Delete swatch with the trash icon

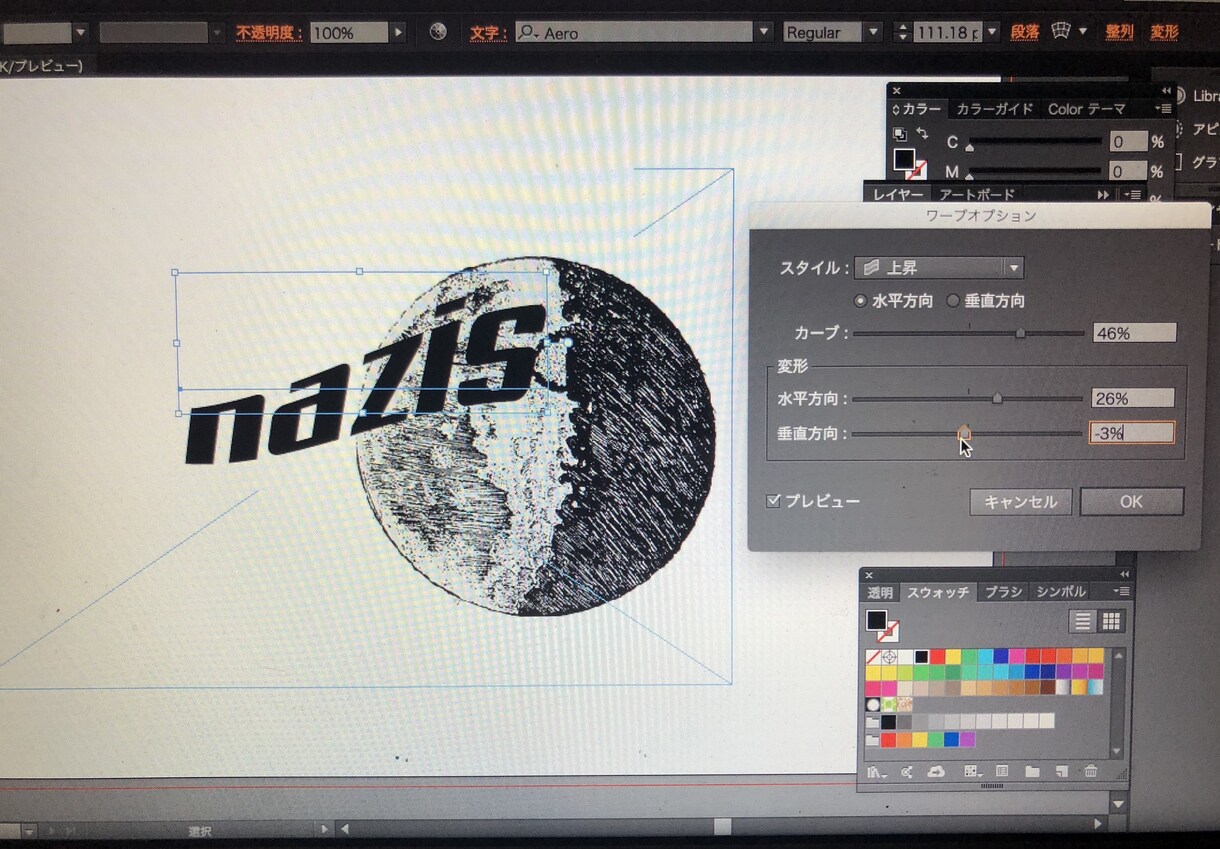click(x=1091, y=772)
